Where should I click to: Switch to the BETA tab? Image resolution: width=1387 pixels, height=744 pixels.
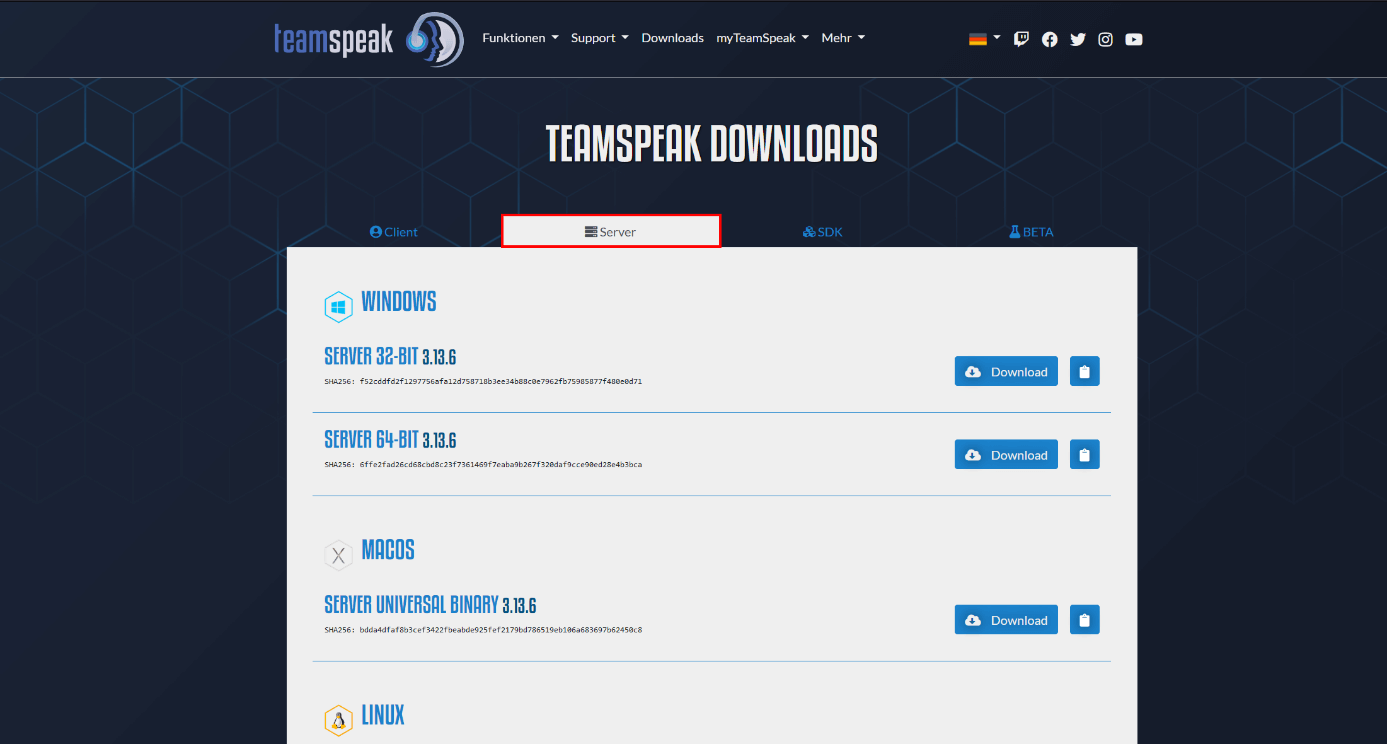click(x=1031, y=231)
